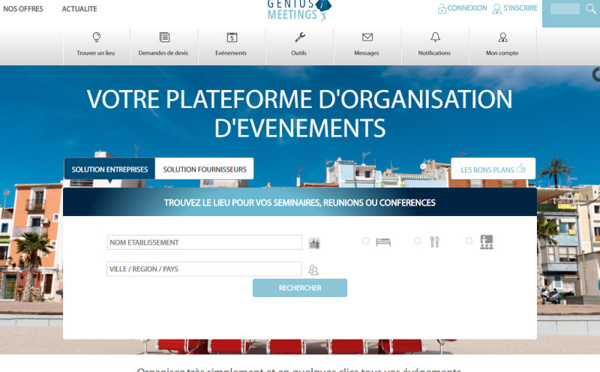The image size is (600, 372).
Task: Switch to Solution Entreprises tab
Action: click(109, 169)
